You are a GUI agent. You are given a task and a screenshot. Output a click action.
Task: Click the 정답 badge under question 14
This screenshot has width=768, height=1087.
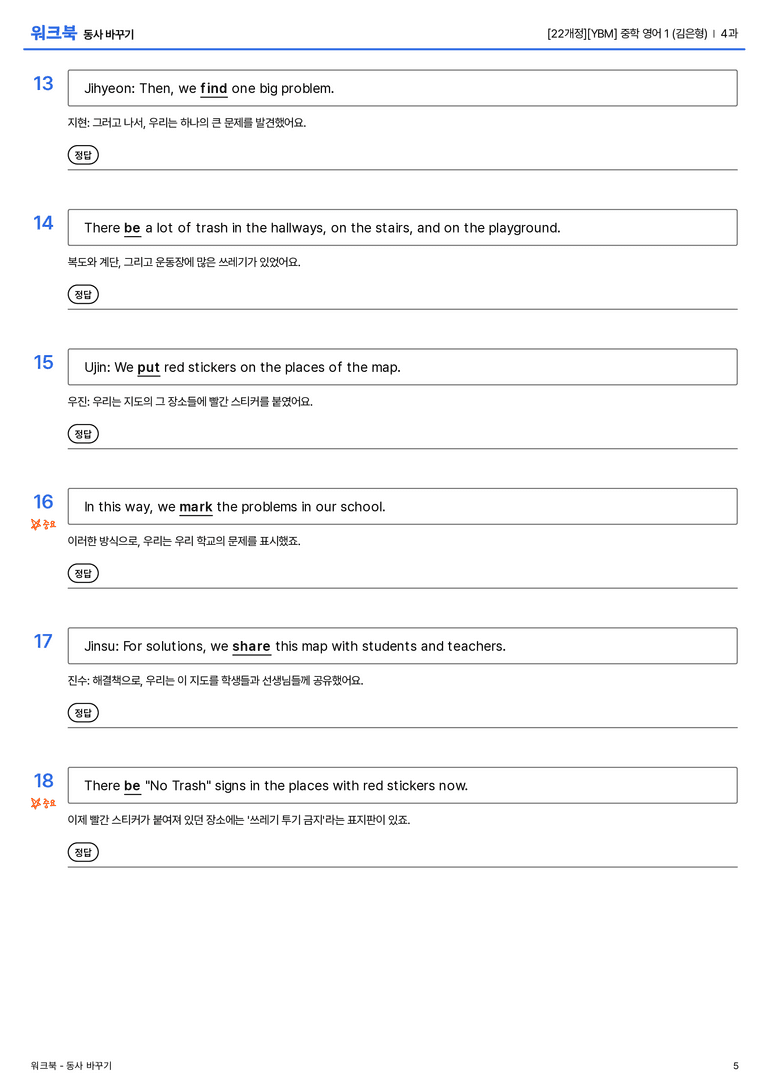click(x=83, y=294)
